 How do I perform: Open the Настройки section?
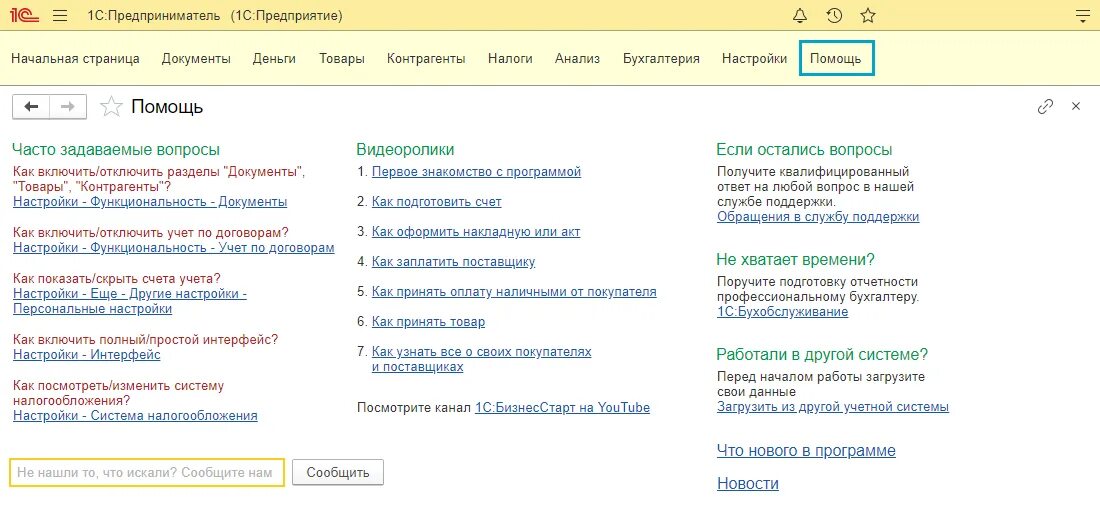click(754, 59)
